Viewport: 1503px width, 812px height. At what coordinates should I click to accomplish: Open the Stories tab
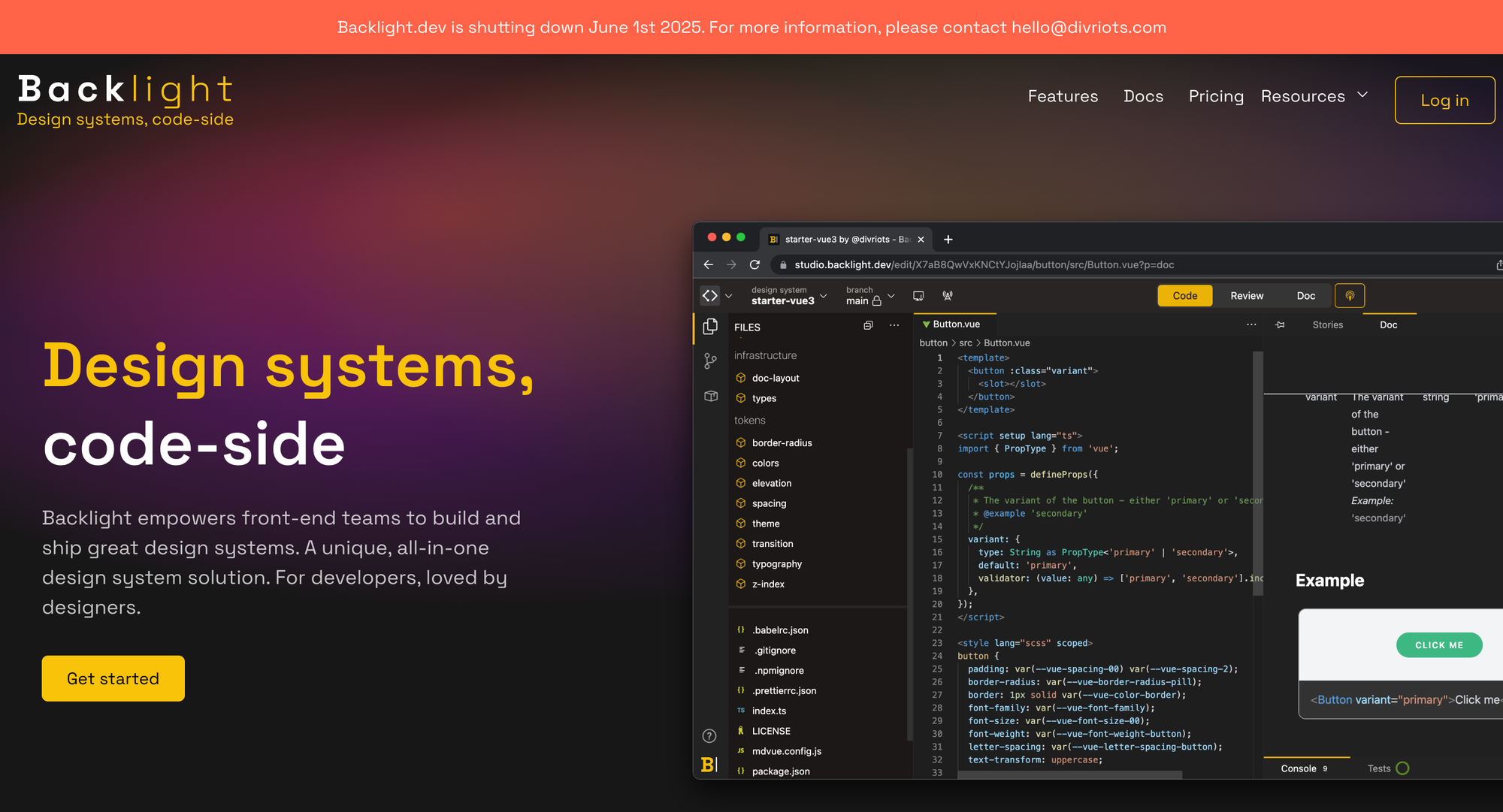1328,324
